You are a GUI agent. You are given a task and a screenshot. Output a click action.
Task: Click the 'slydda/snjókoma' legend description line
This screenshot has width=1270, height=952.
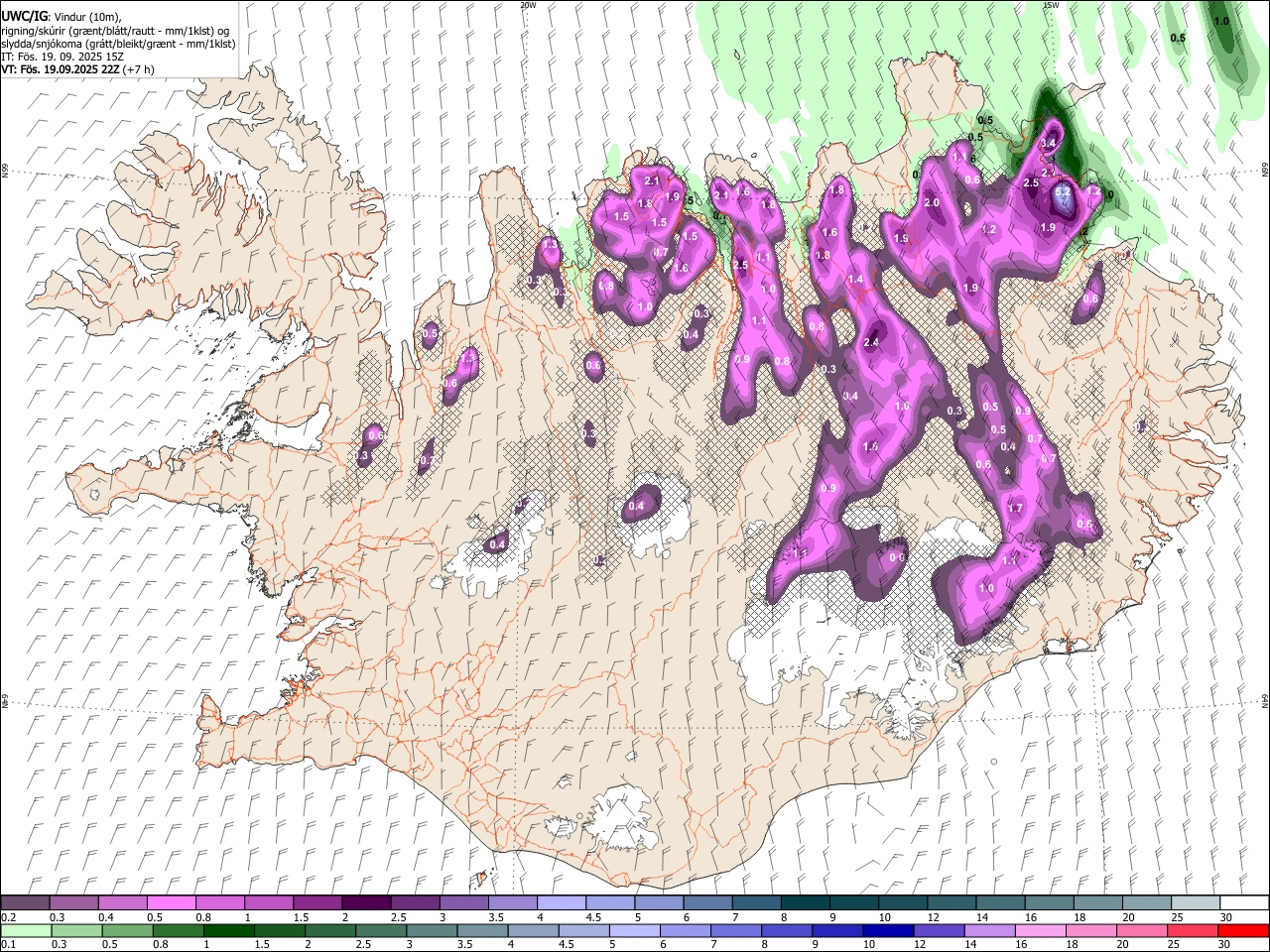point(118,44)
